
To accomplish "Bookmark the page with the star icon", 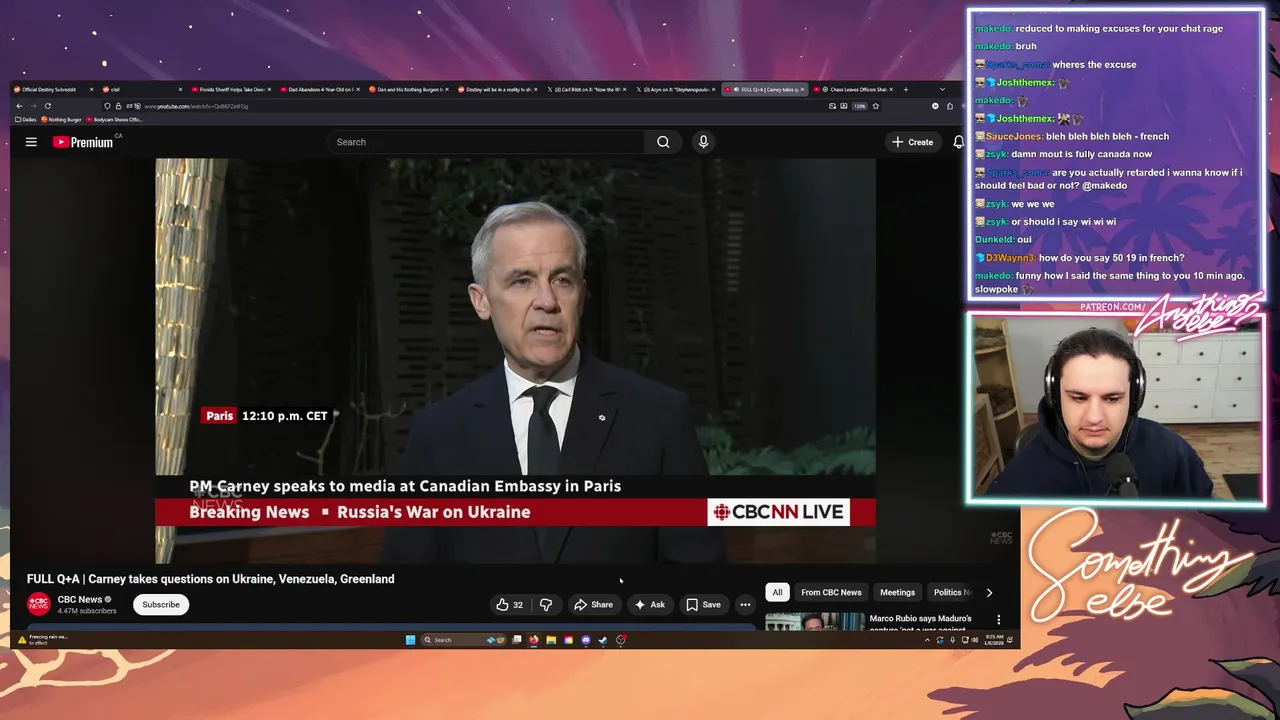I will (x=875, y=106).
